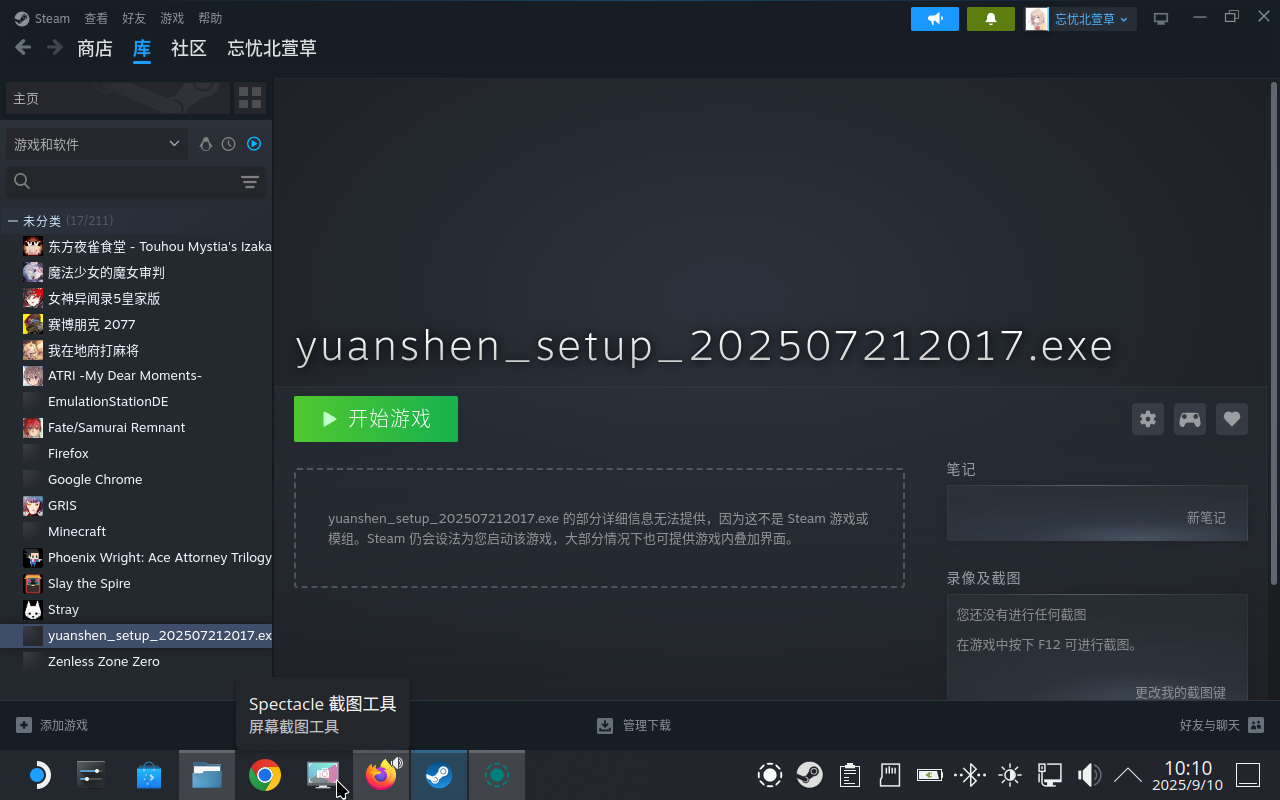
Task: Open Dolphin file manager from taskbar
Action: click(x=207, y=775)
